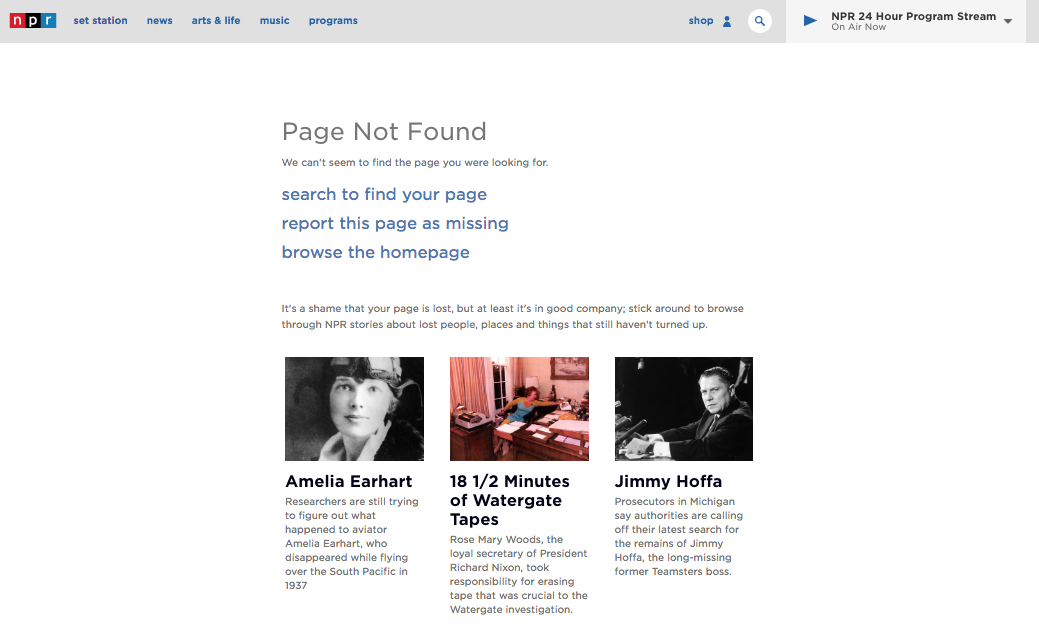The image size is (1039, 625).
Task: Open the set station menu
Action: coord(101,21)
